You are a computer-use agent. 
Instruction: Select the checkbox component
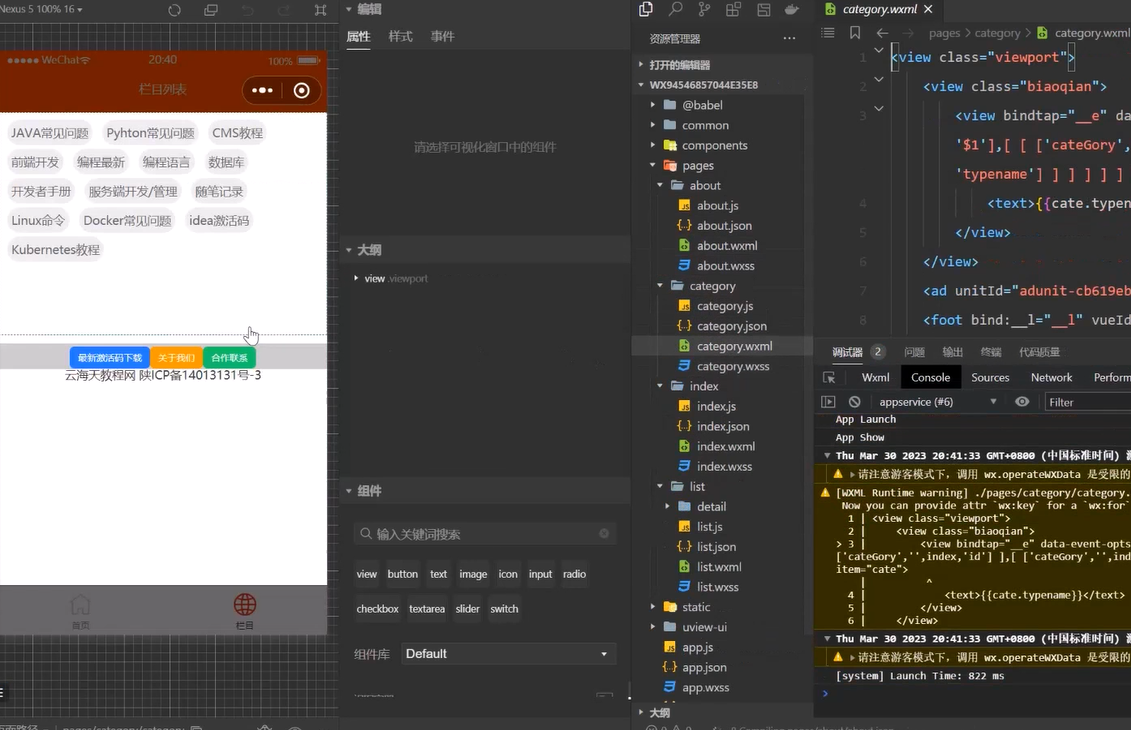tap(377, 609)
